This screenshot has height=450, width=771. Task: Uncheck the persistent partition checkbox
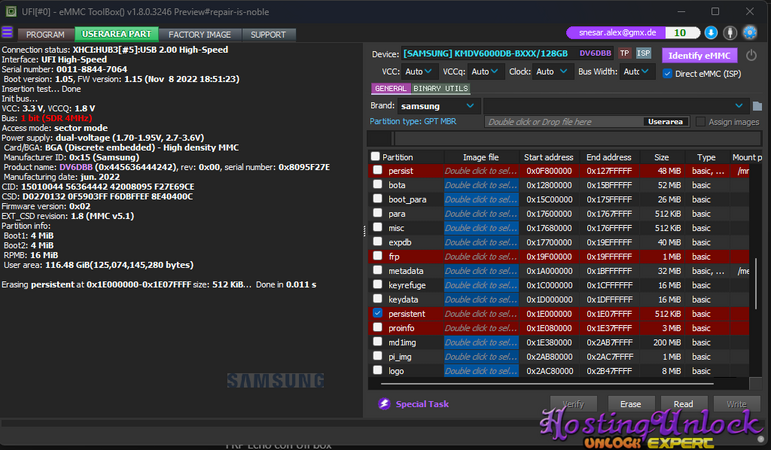377,313
